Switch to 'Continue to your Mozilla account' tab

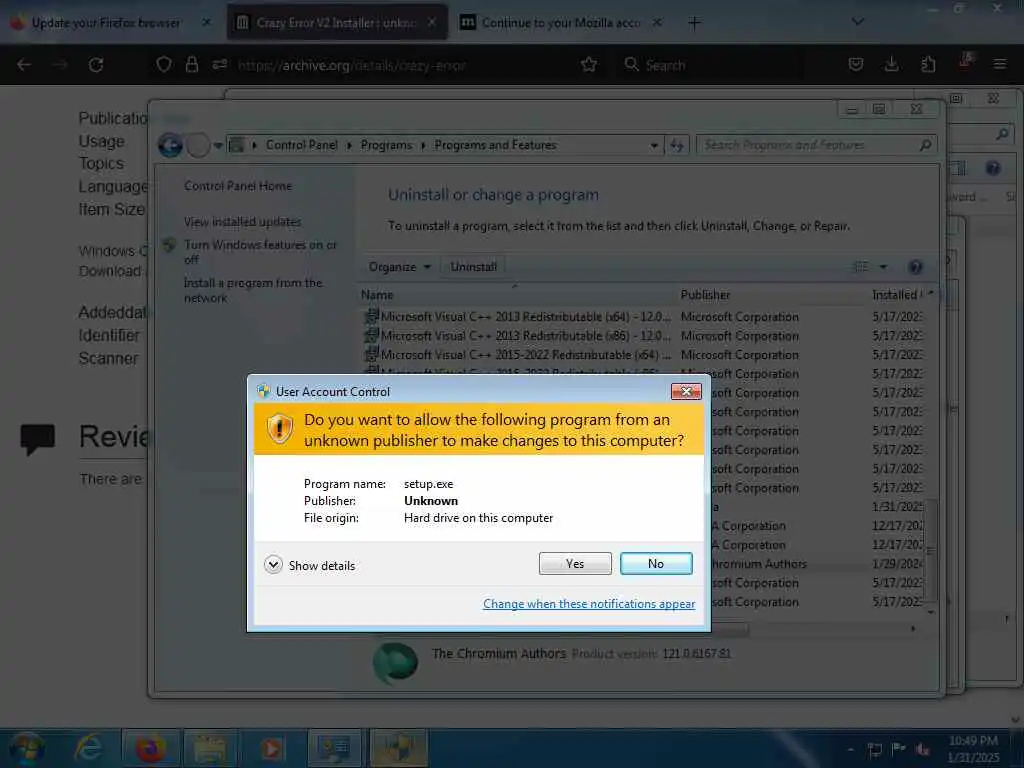point(562,23)
